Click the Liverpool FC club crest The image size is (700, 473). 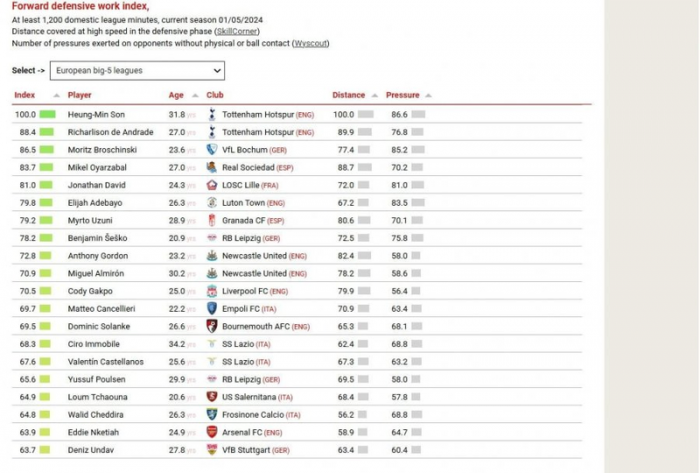coord(212,291)
